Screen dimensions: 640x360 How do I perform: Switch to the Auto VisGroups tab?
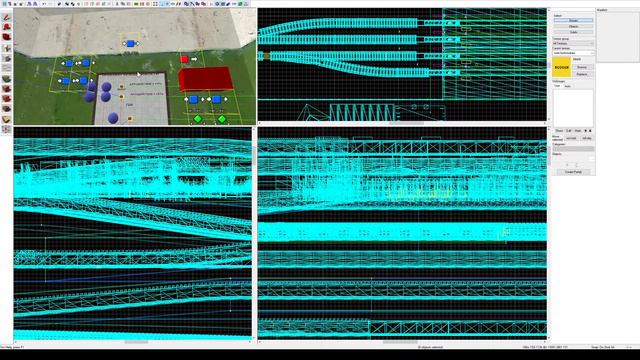coord(567,86)
